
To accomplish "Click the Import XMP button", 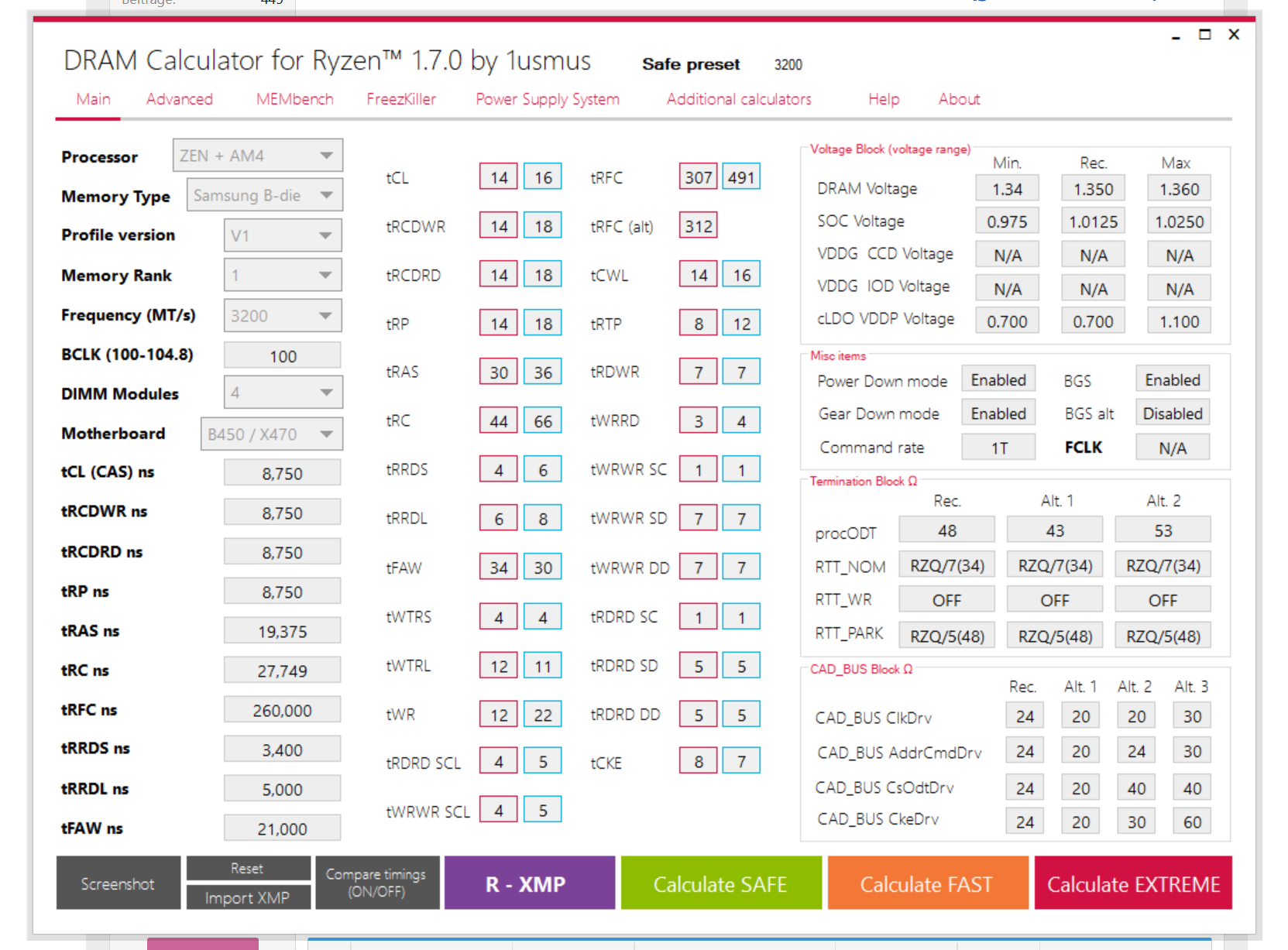I will [x=248, y=897].
